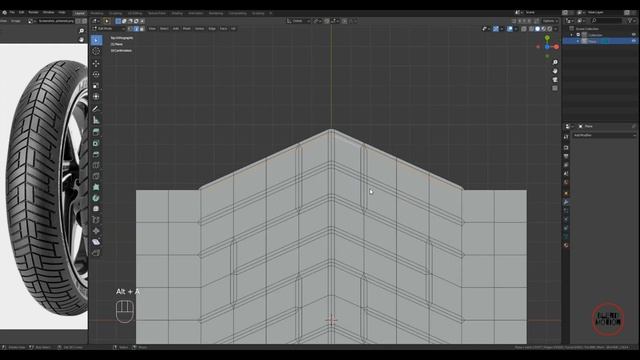Choose the Move tool
Screen dimensions: 640x360
coord(96,63)
